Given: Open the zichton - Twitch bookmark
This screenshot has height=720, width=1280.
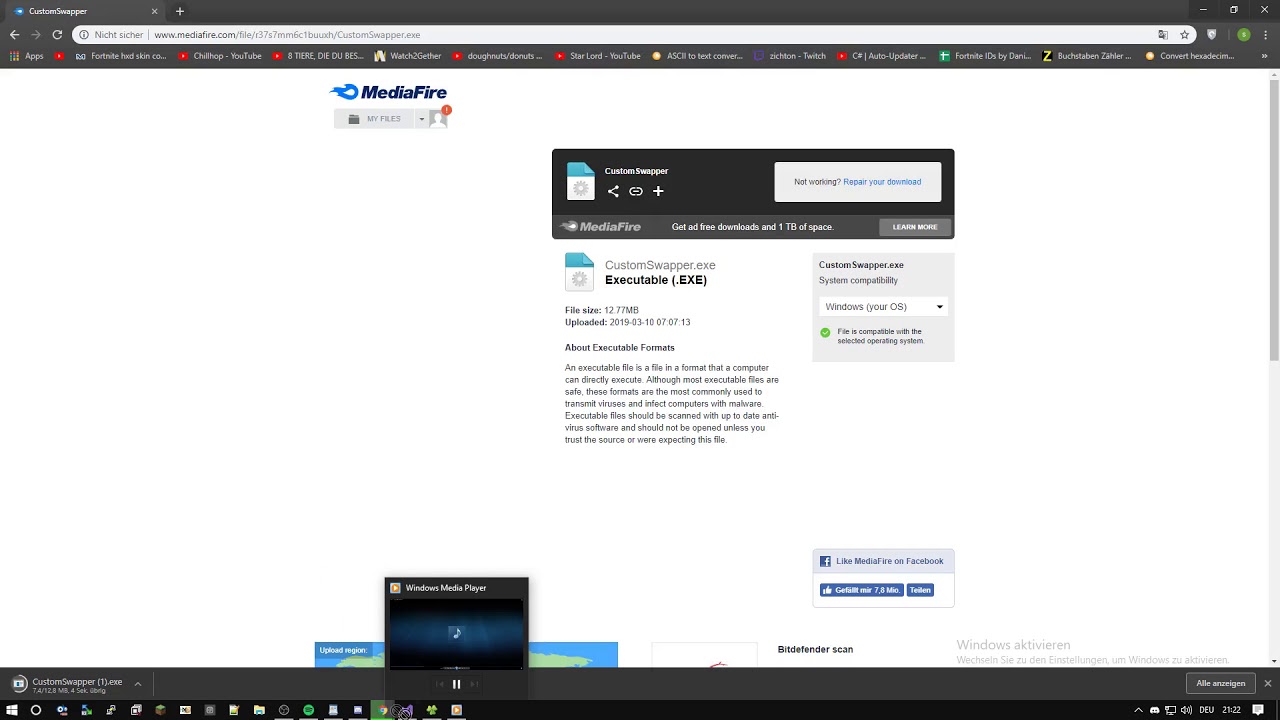Looking at the screenshot, I should [790, 56].
